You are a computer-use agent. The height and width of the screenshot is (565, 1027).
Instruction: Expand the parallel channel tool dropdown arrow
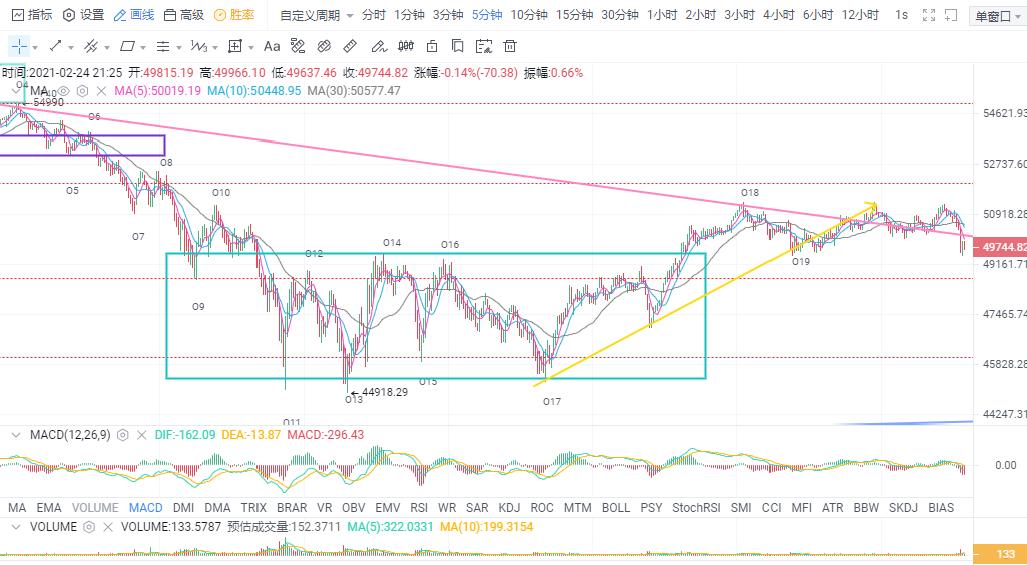[106, 47]
